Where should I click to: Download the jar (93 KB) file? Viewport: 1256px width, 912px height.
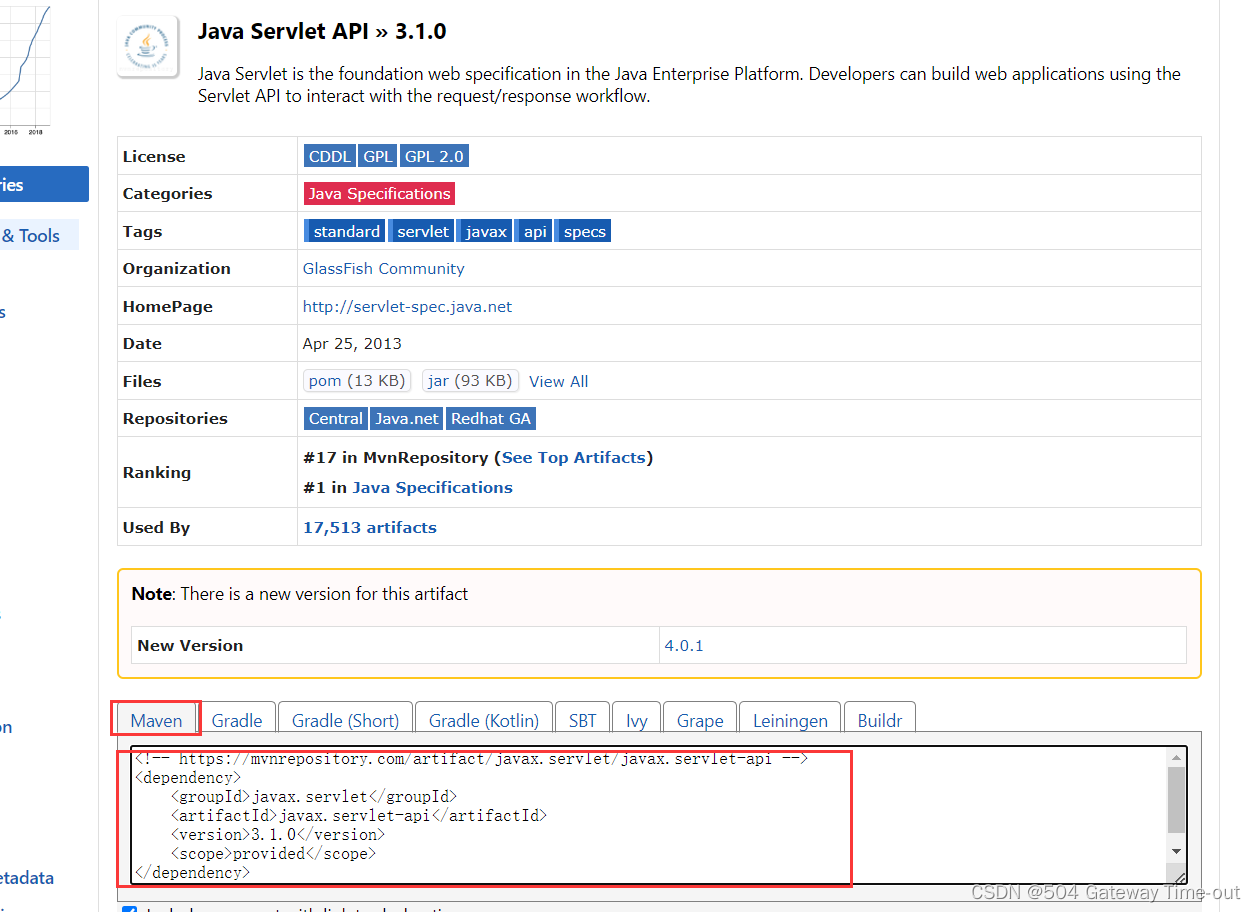469,380
